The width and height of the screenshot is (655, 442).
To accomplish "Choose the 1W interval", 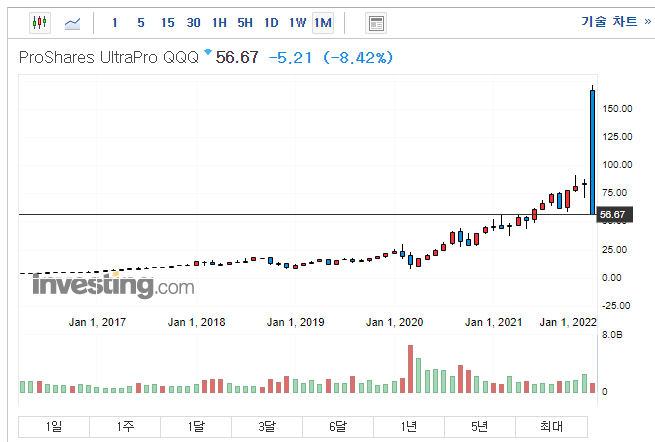I will click(x=297, y=23).
